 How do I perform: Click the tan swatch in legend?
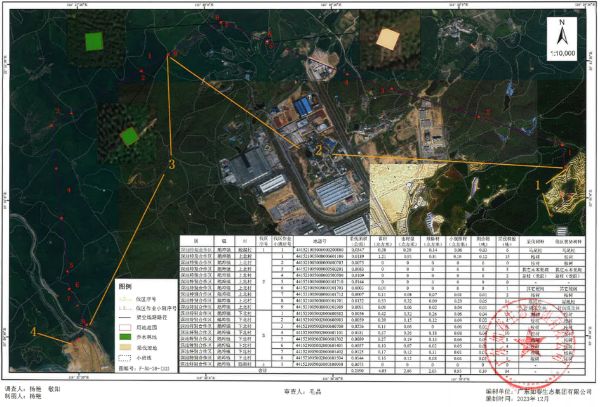(x=127, y=349)
